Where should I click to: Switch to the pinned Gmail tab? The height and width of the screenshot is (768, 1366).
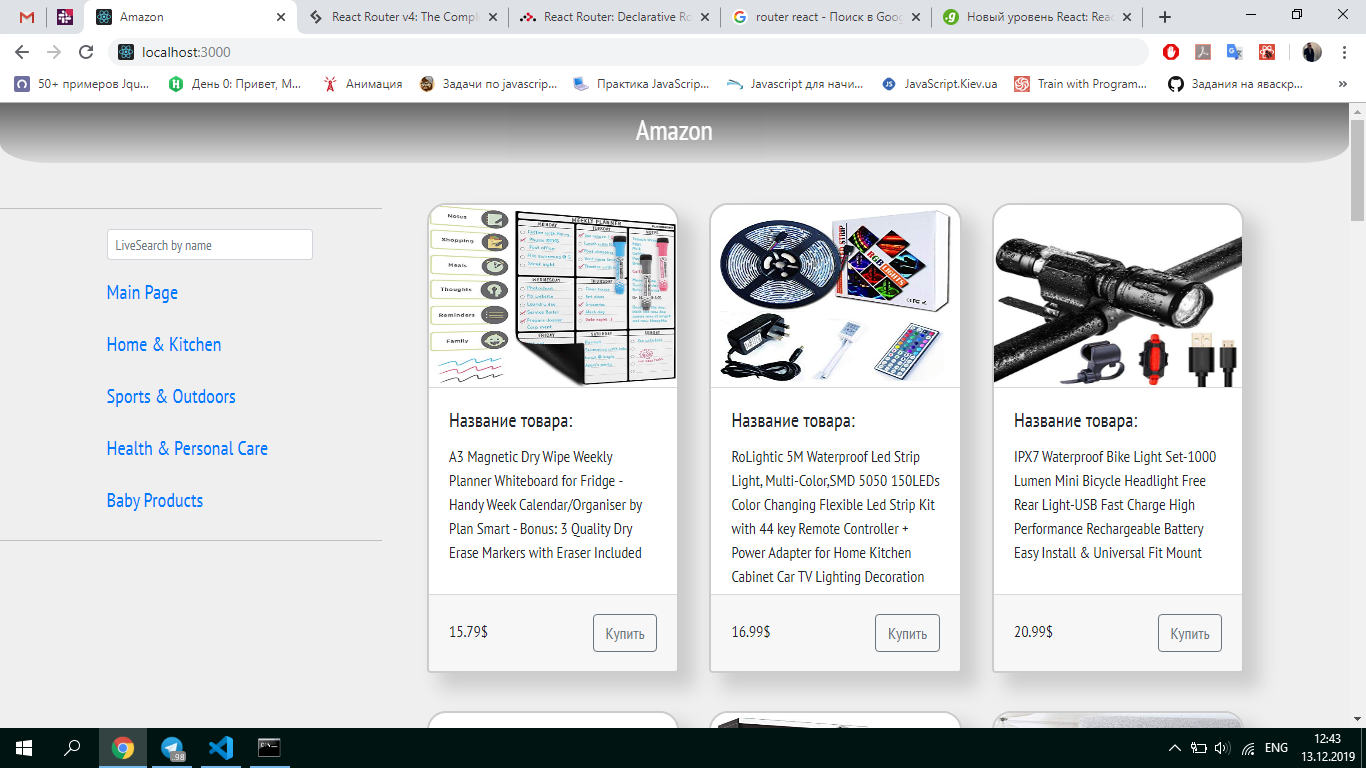tap(27, 17)
